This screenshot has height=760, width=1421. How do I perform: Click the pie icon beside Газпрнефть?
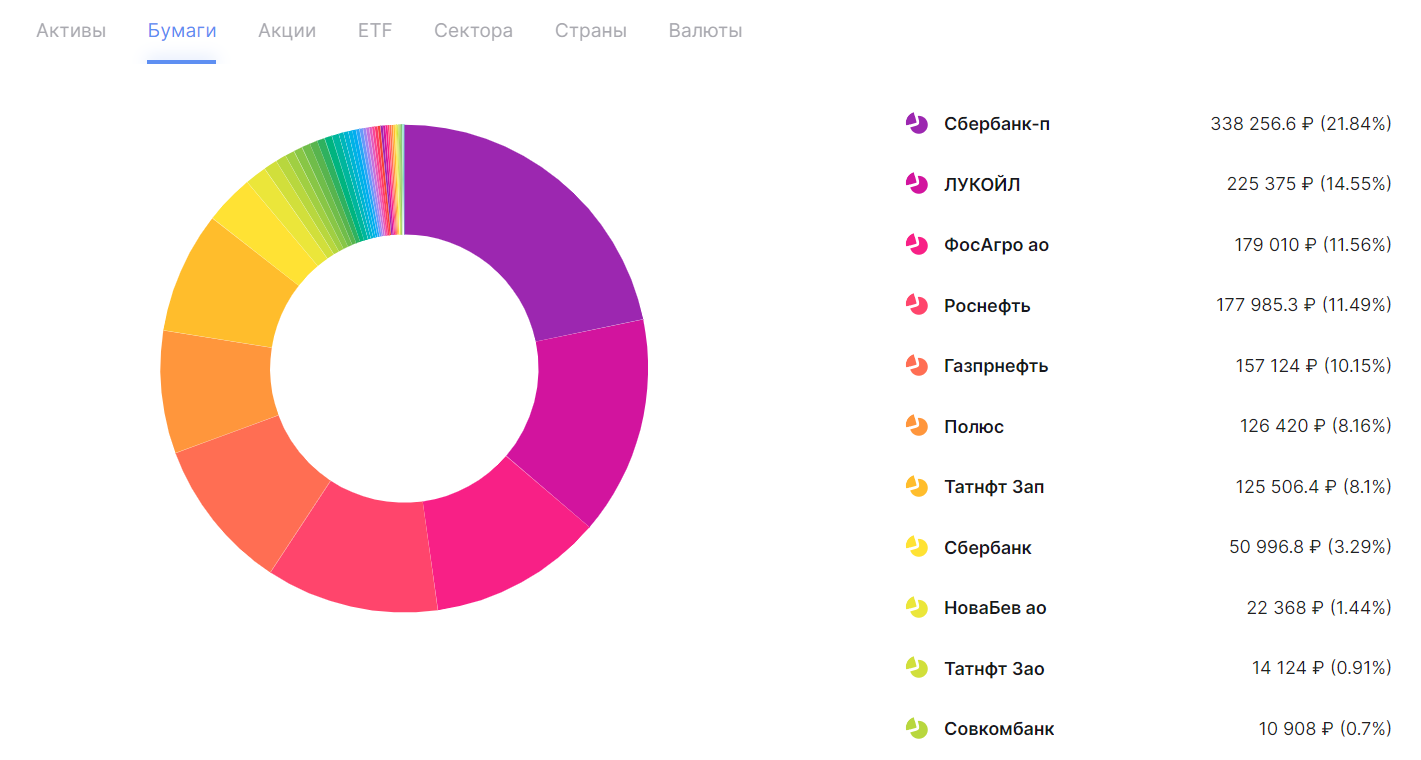917,366
